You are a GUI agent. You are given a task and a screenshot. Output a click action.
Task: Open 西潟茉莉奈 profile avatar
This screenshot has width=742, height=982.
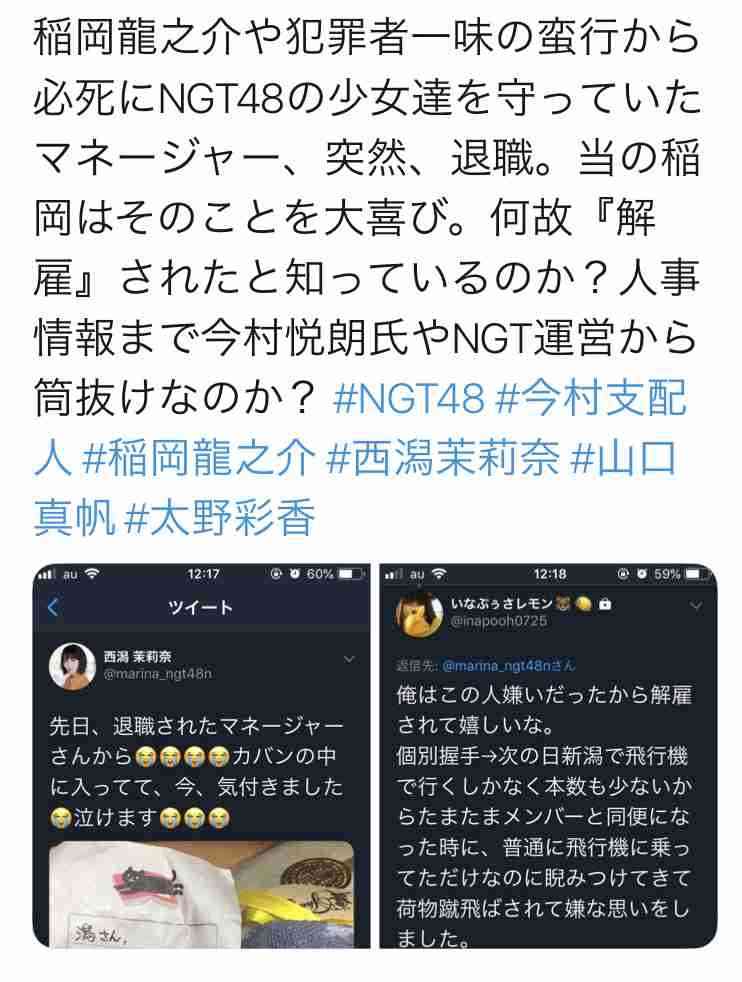click(x=72, y=665)
